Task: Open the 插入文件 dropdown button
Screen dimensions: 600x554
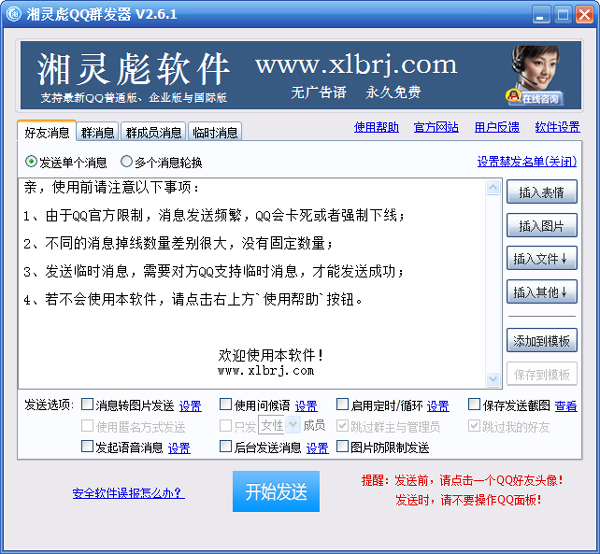Action: coord(541,259)
